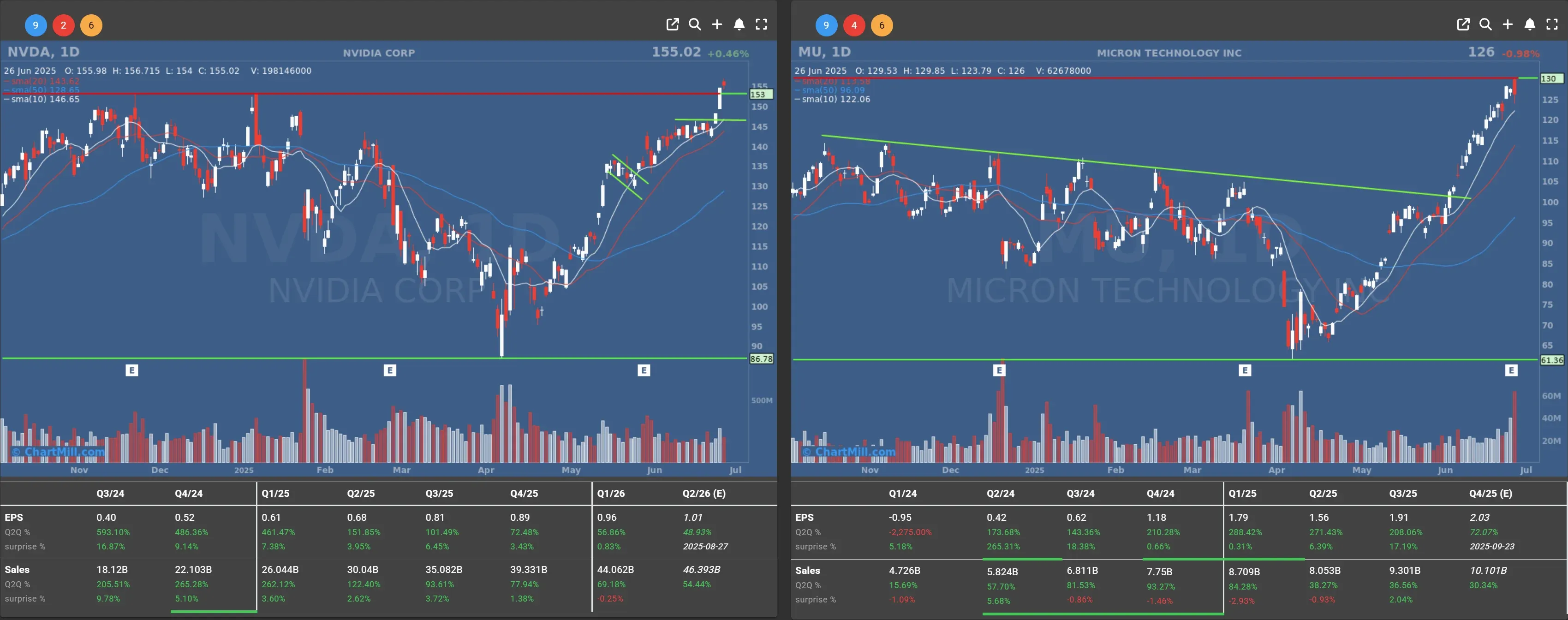The height and width of the screenshot is (620, 1568).
Task: Click MU sma(10) 122.06 legend entry
Action: click(833, 99)
